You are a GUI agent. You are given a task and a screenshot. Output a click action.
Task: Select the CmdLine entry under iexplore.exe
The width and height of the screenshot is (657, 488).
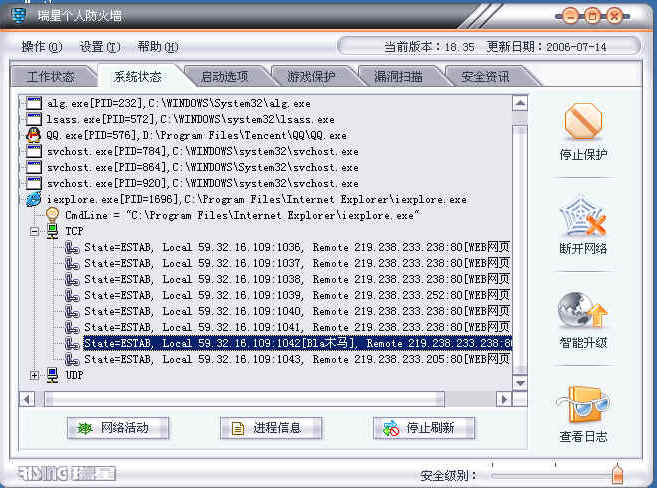(242, 215)
